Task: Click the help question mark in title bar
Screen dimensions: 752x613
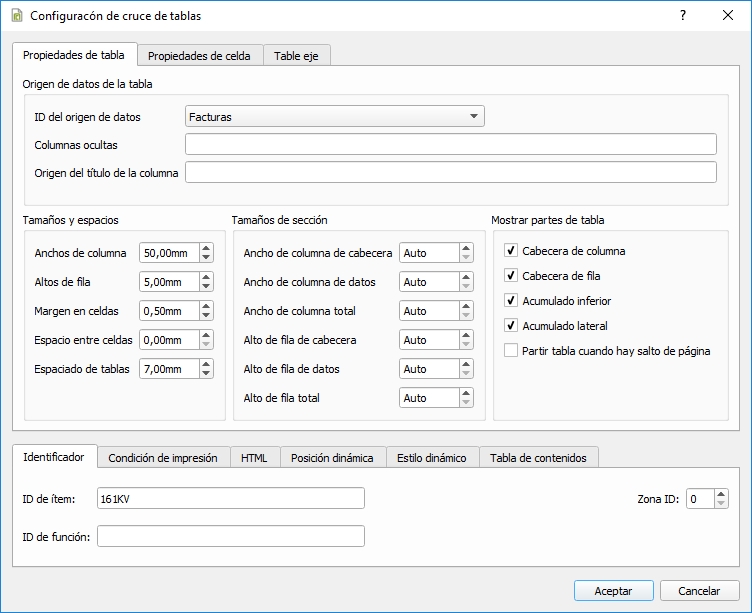Action: pos(682,16)
